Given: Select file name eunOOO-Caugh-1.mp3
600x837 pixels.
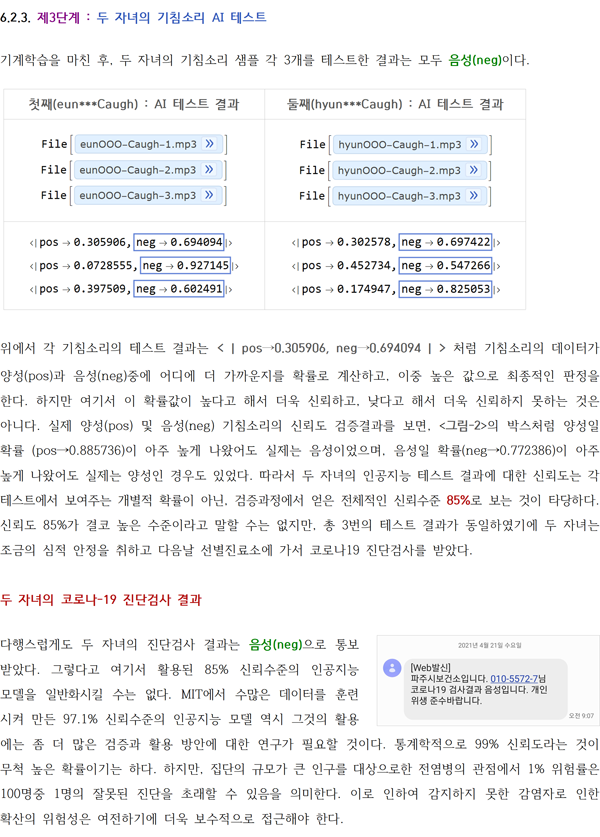Looking at the screenshot, I should 138,144.
